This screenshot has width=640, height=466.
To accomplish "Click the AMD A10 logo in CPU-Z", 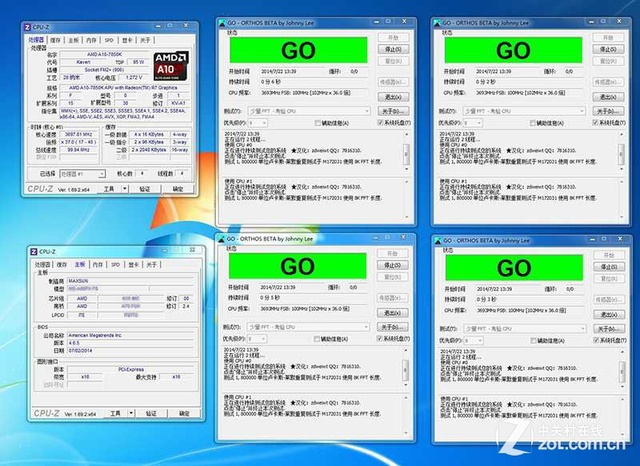I will point(171,65).
